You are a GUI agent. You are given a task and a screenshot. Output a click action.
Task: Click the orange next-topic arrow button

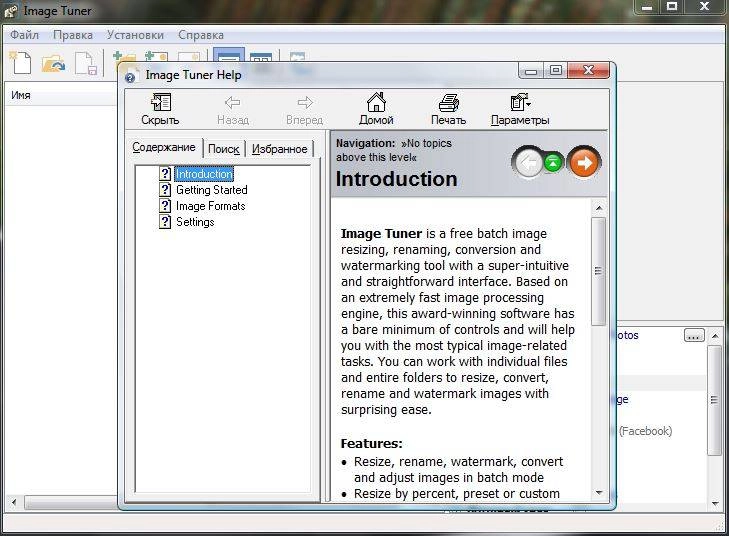584,163
